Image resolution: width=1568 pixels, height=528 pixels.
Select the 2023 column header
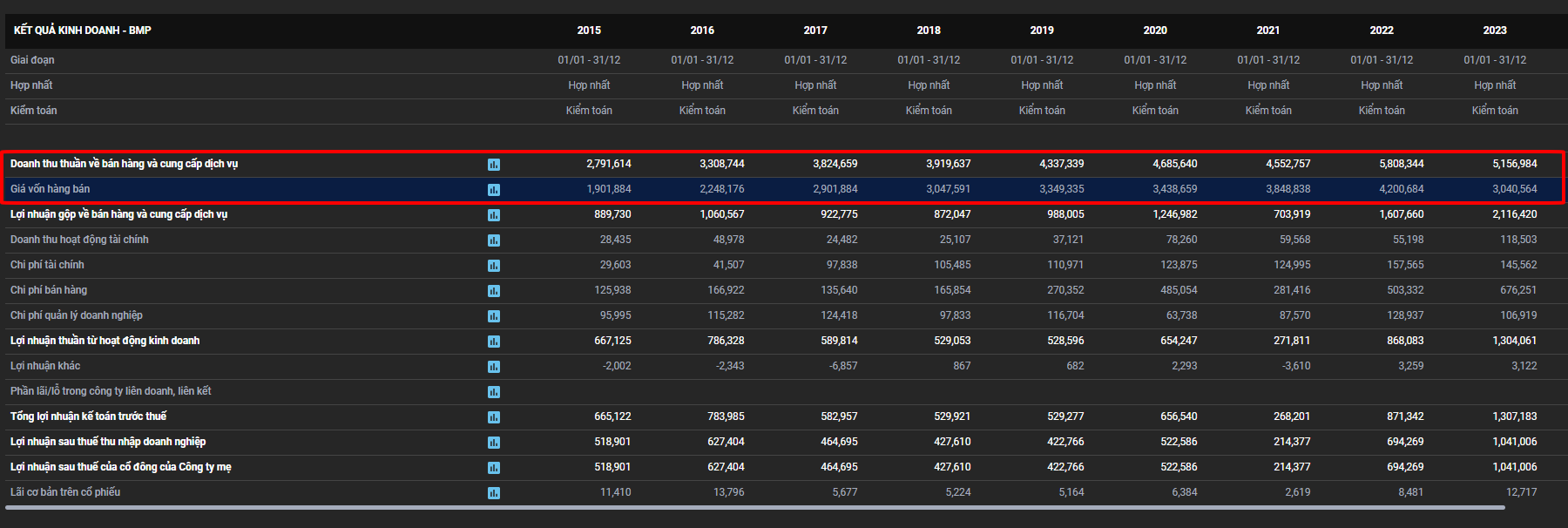tap(1494, 30)
